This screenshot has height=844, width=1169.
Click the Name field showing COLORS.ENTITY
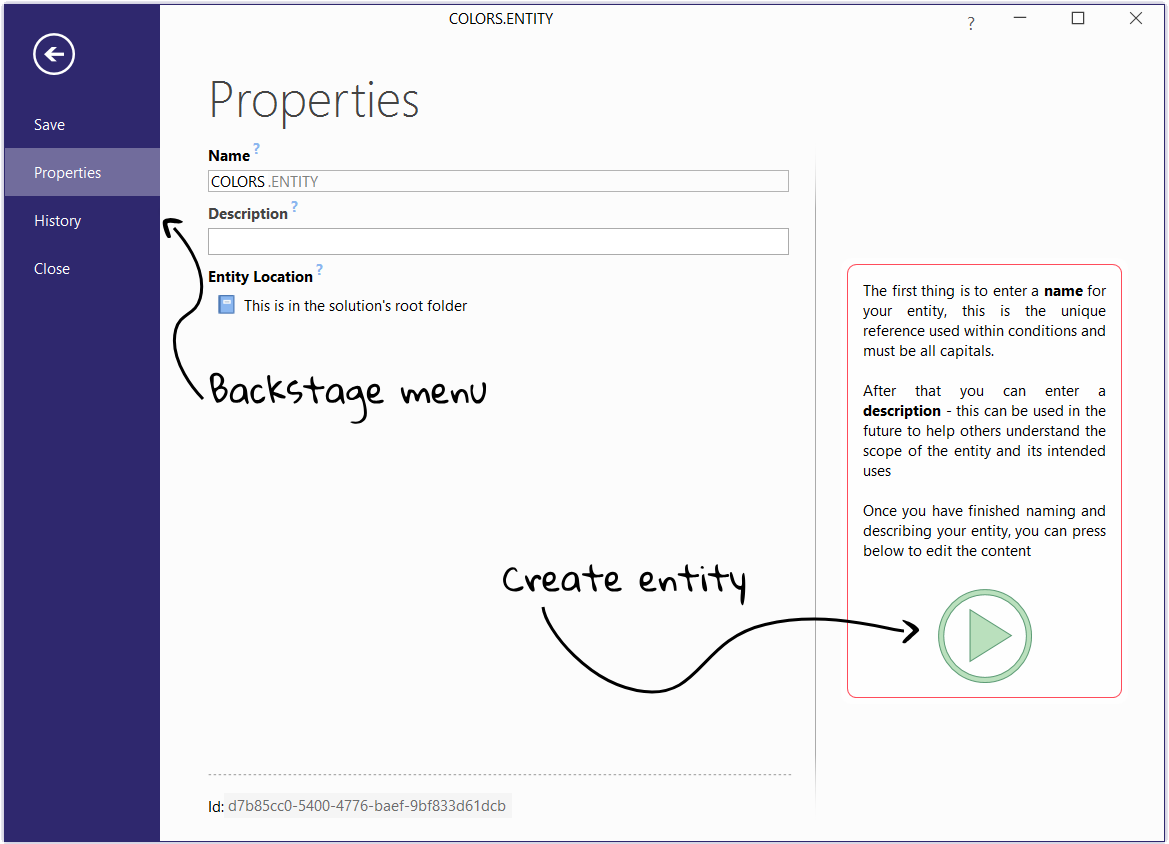point(497,181)
